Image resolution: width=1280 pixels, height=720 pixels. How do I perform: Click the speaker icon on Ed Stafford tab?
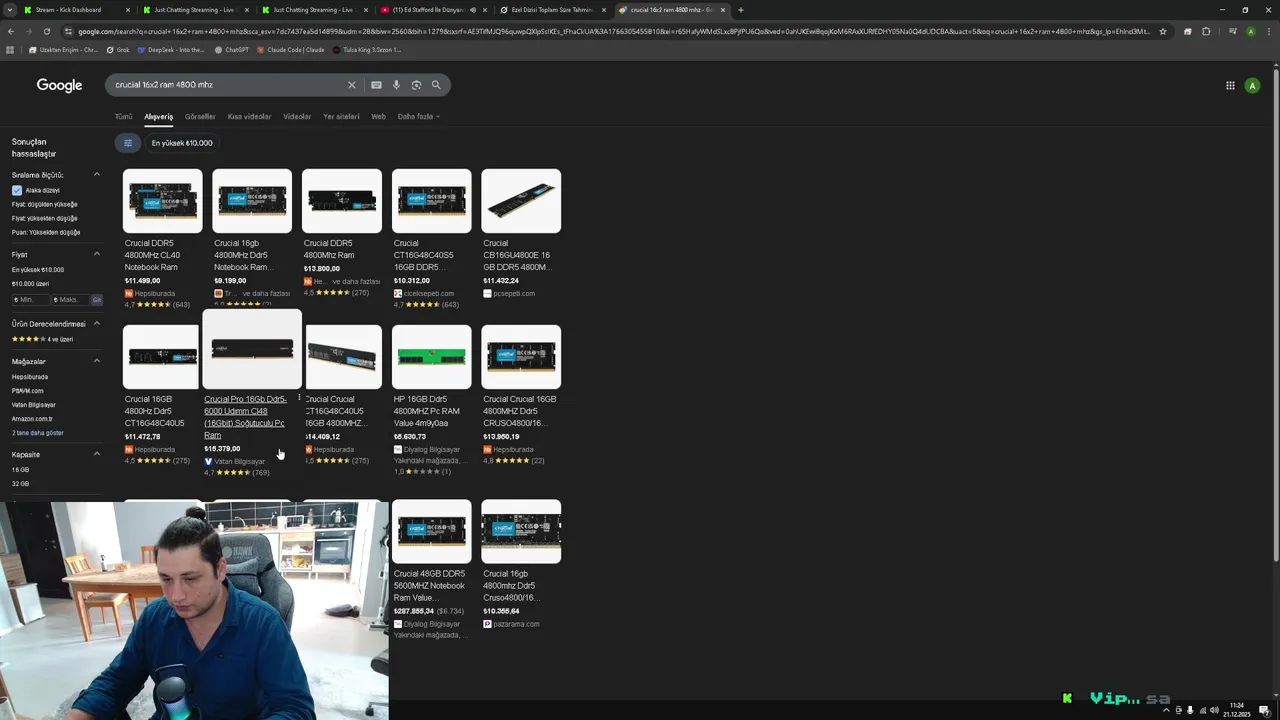[473, 10]
